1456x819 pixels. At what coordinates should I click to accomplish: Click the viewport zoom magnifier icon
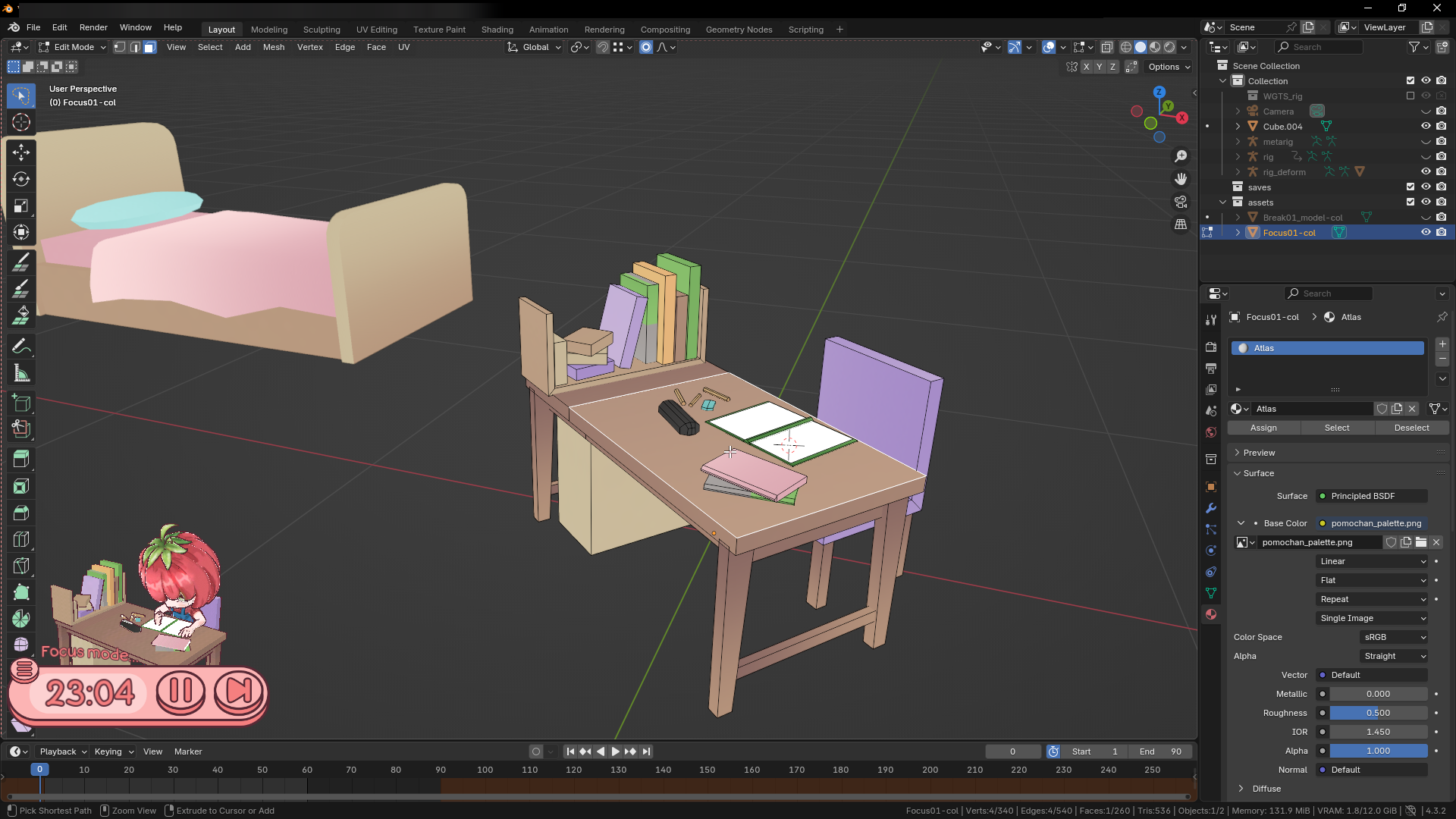point(1181,156)
